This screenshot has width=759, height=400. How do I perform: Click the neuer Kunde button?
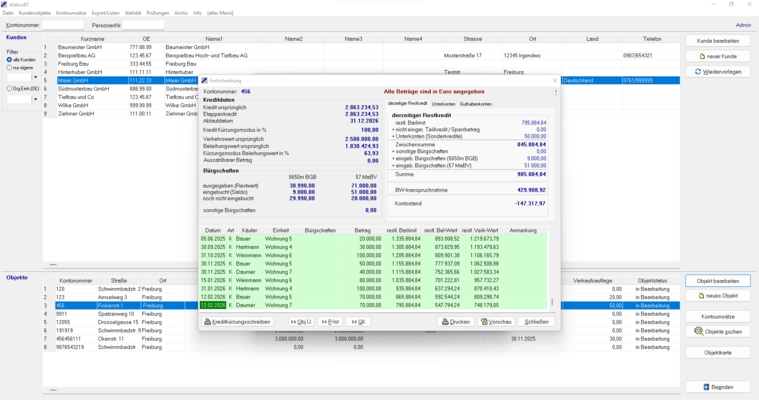[x=717, y=56]
